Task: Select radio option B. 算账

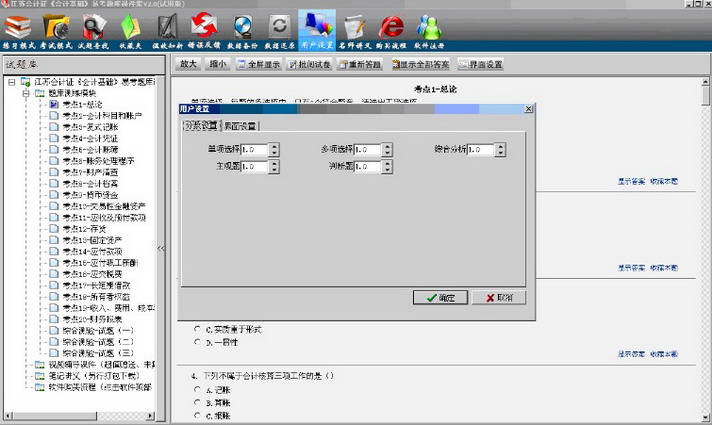Action: tap(198, 402)
